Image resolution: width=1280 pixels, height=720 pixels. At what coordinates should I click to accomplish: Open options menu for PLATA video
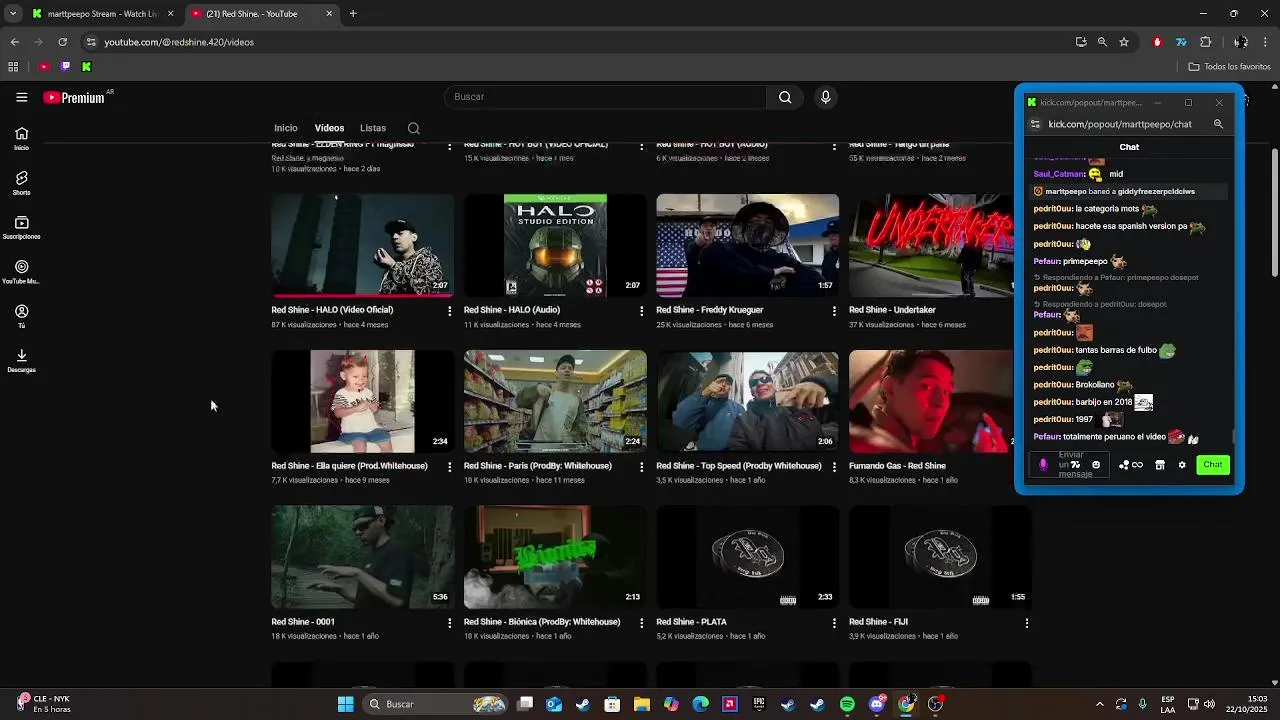(834, 623)
